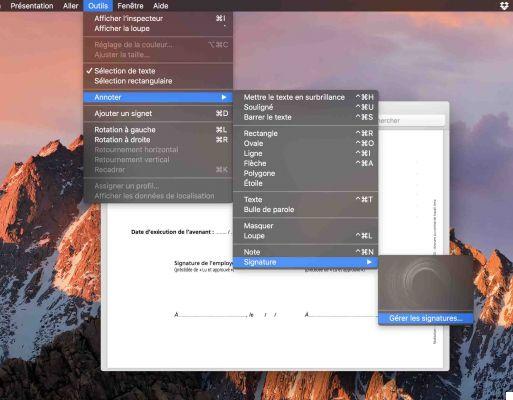The image size is (513, 400).
Task: Choose Polygone annotation
Action: pyautogui.click(x=305, y=173)
